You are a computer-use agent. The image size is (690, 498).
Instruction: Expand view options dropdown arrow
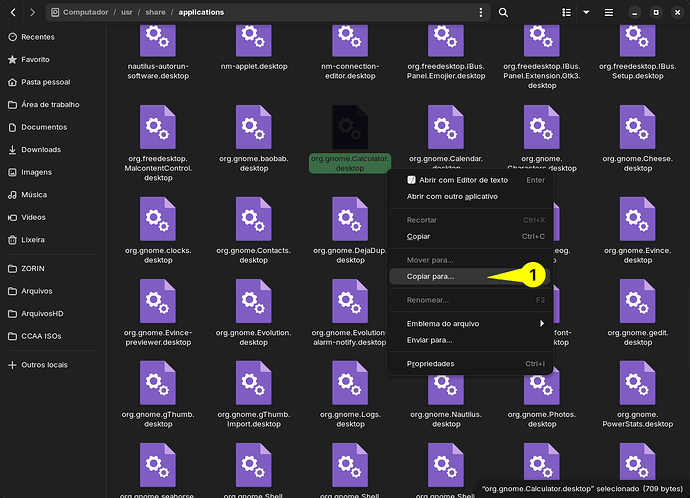(586, 12)
